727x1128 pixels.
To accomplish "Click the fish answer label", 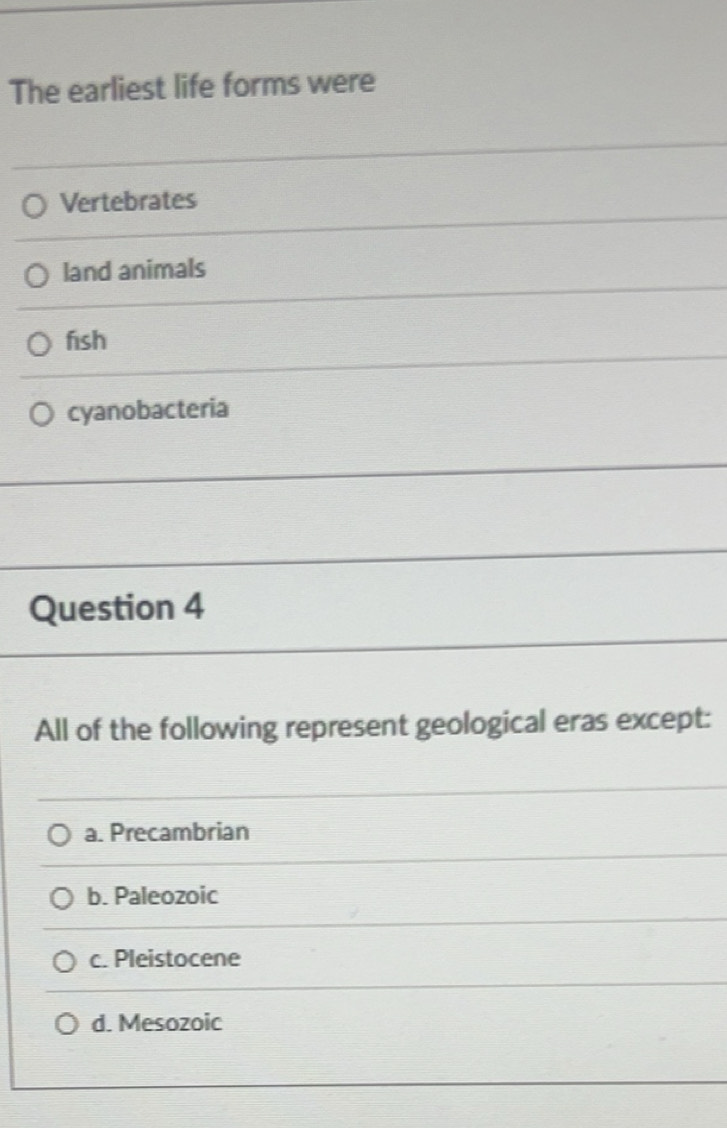I will 84,341.
